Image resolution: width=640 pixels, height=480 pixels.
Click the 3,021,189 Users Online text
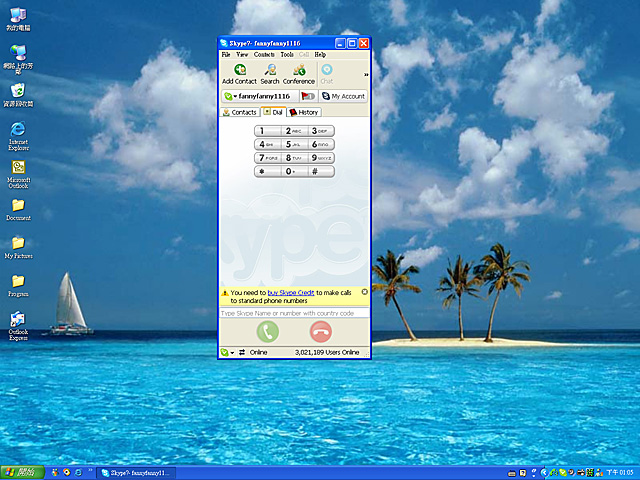point(327,352)
